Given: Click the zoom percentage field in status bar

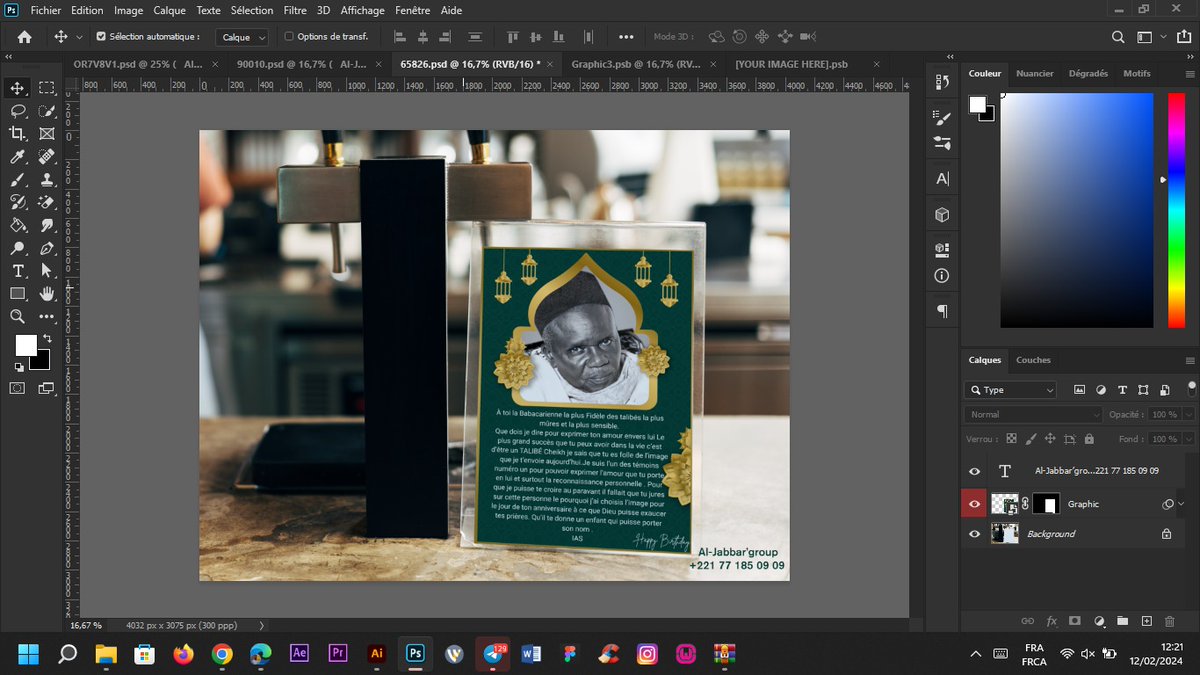Looking at the screenshot, I should [85, 625].
